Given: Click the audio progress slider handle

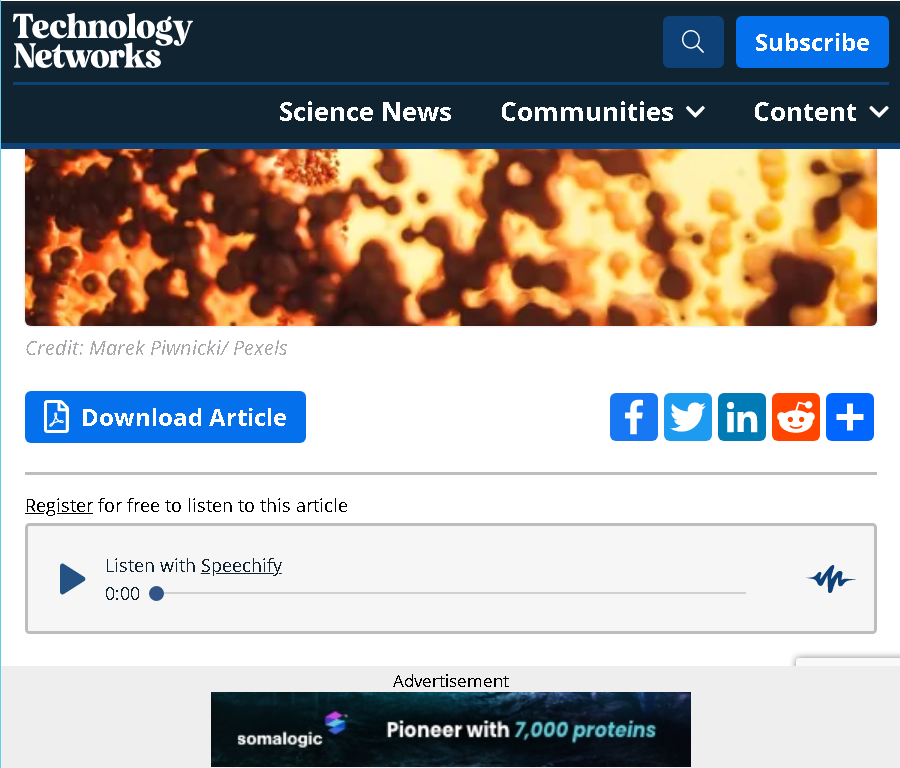Looking at the screenshot, I should coord(156,593).
